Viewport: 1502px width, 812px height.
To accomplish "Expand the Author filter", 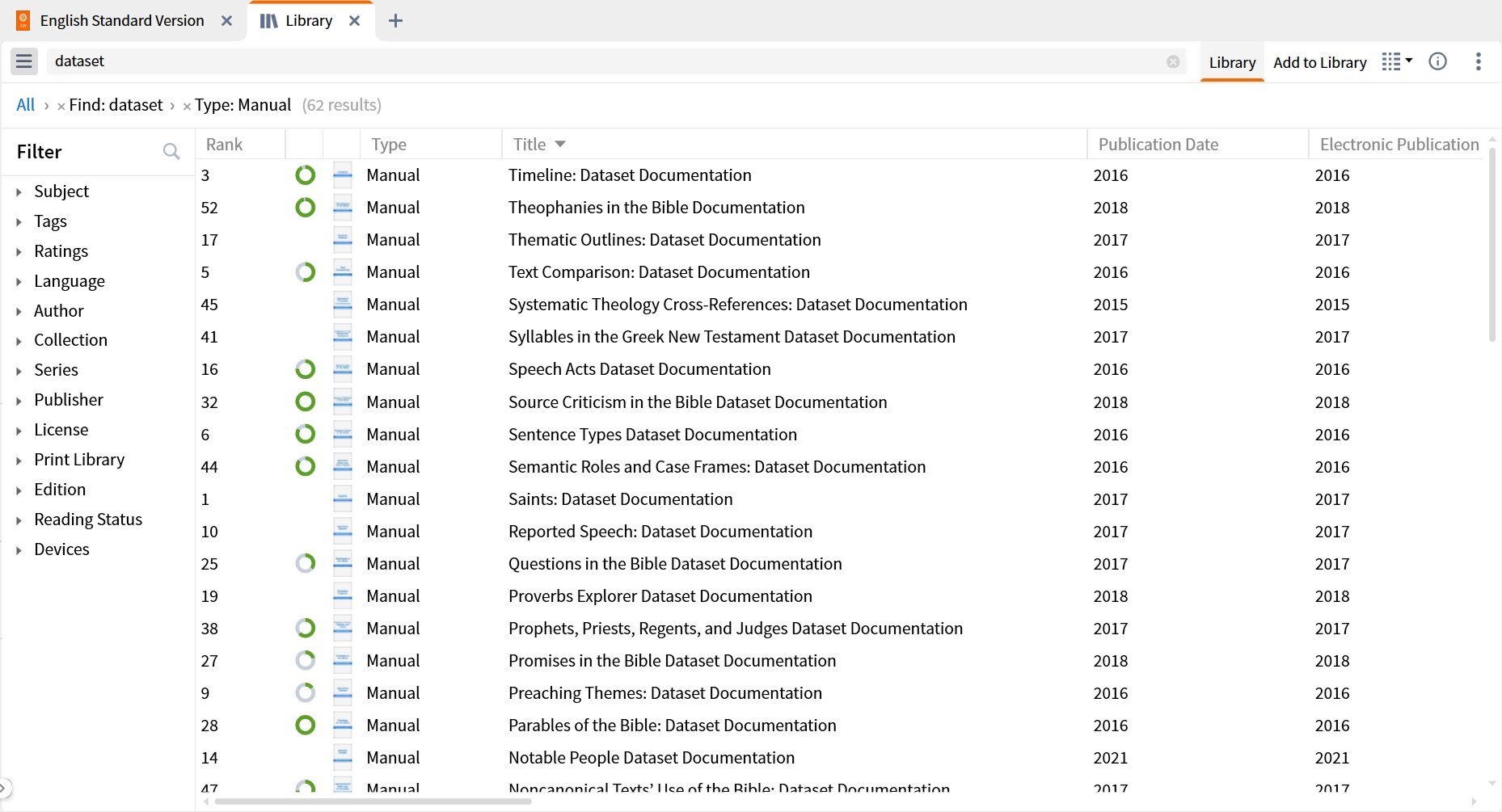I will pyautogui.click(x=19, y=312).
